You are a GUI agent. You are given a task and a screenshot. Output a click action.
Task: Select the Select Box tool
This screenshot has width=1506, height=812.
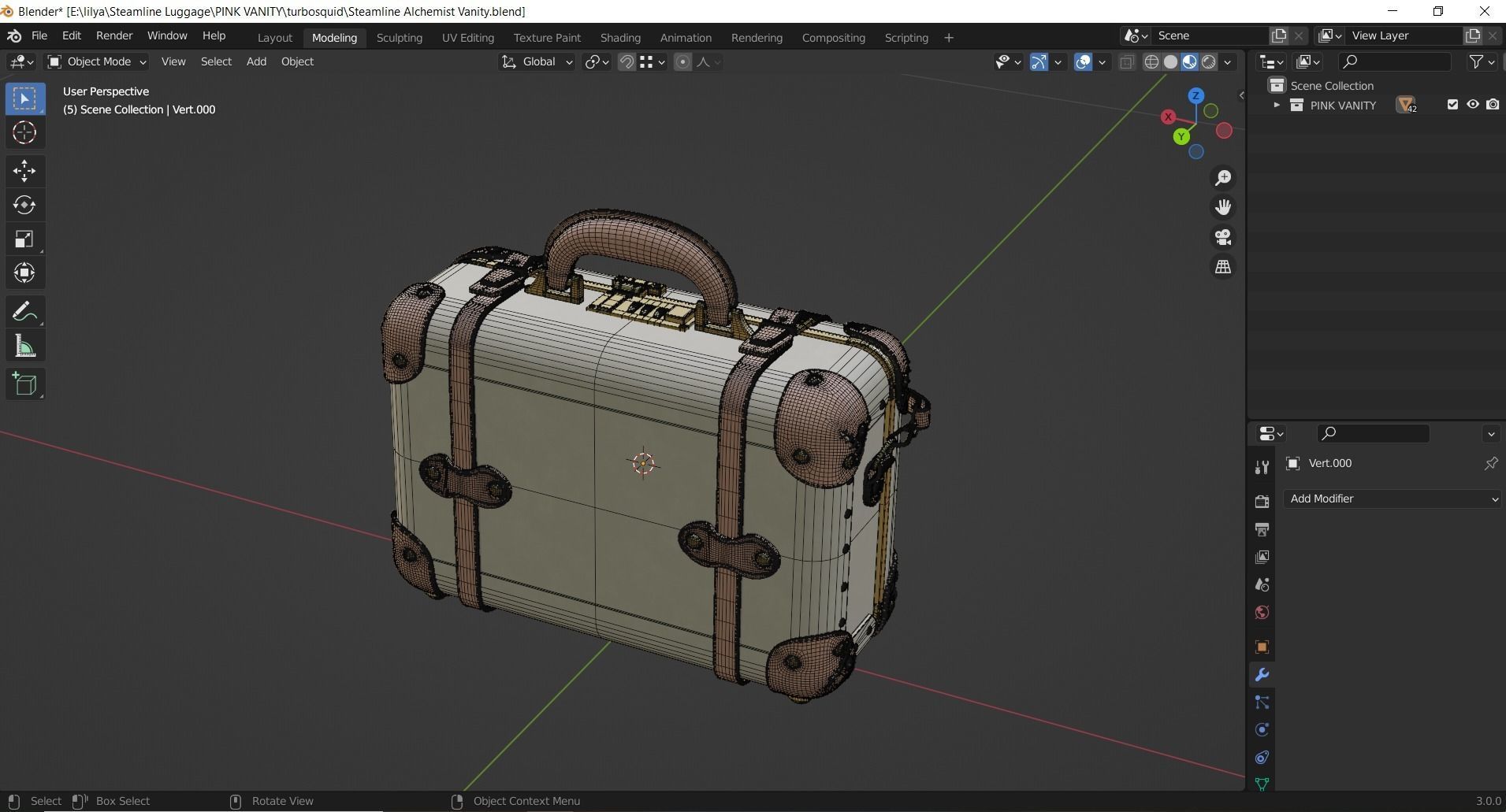[24, 98]
